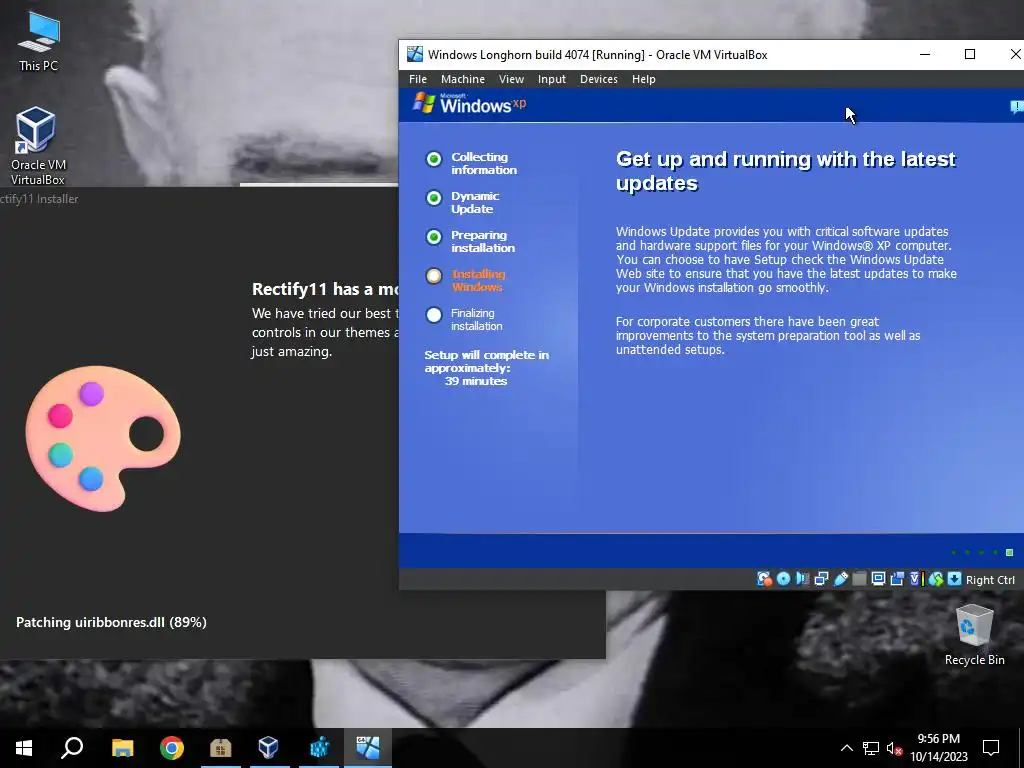Open the optical drive indicator in VirtualBox status bar
The height and width of the screenshot is (768, 1024).
(x=783, y=579)
